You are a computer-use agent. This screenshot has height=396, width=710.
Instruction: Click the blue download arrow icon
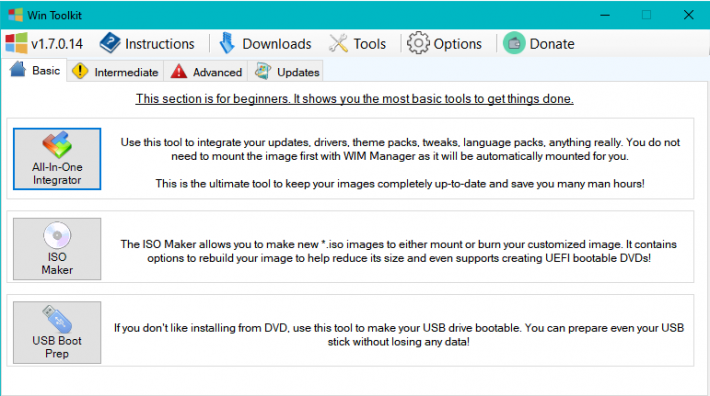(x=227, y=43)
